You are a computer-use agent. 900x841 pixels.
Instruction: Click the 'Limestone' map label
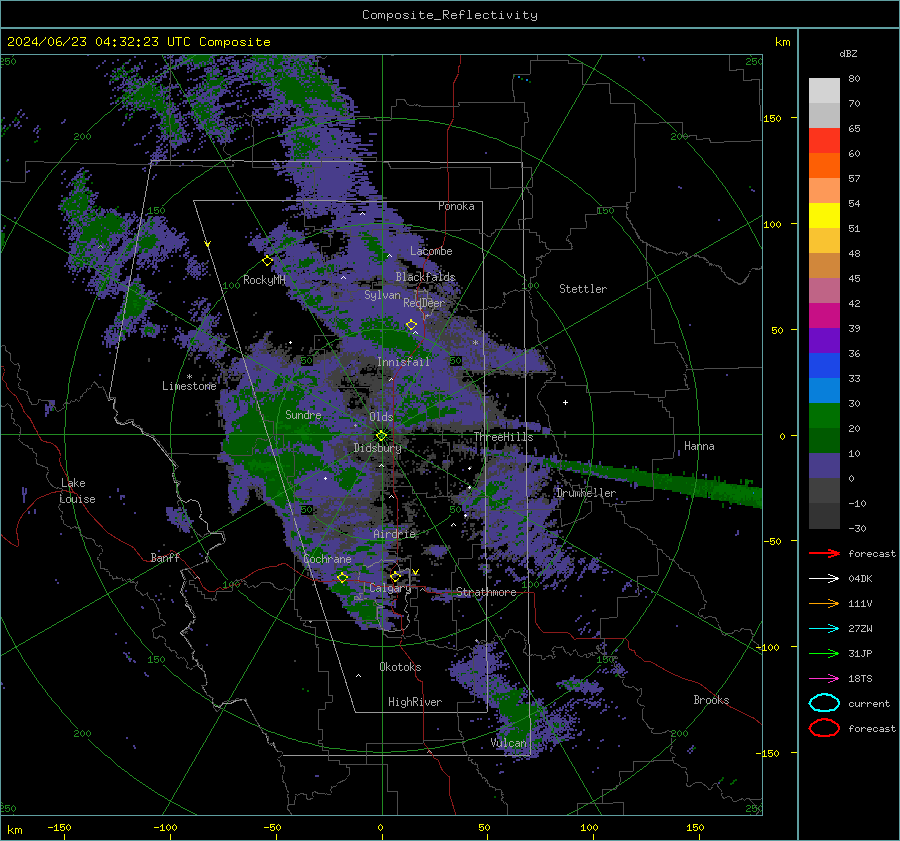click(189, 386)
